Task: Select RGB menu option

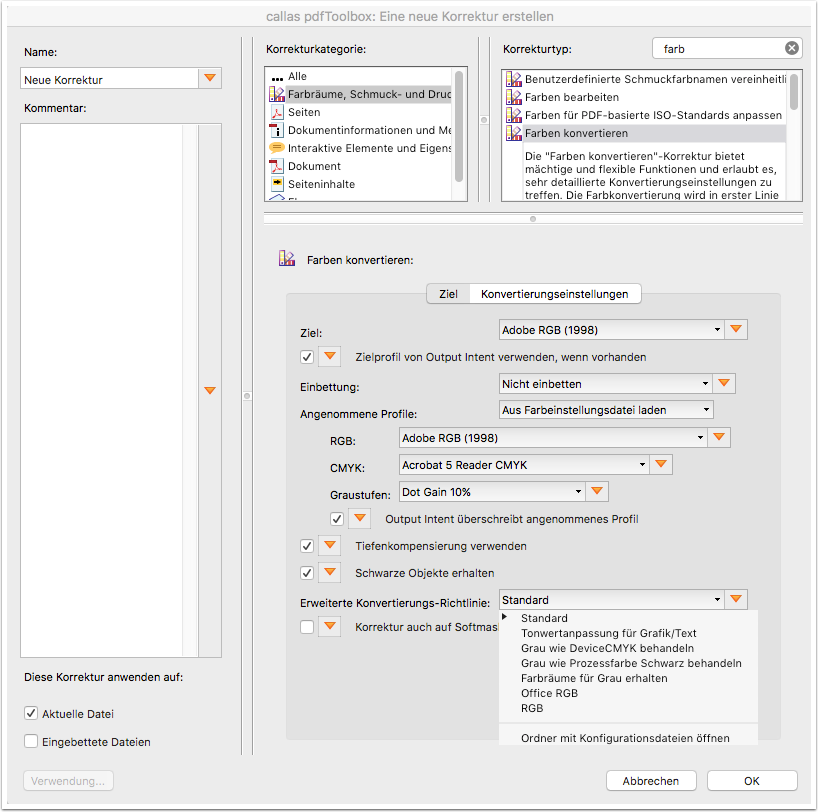Action: [x=628, y=708]
